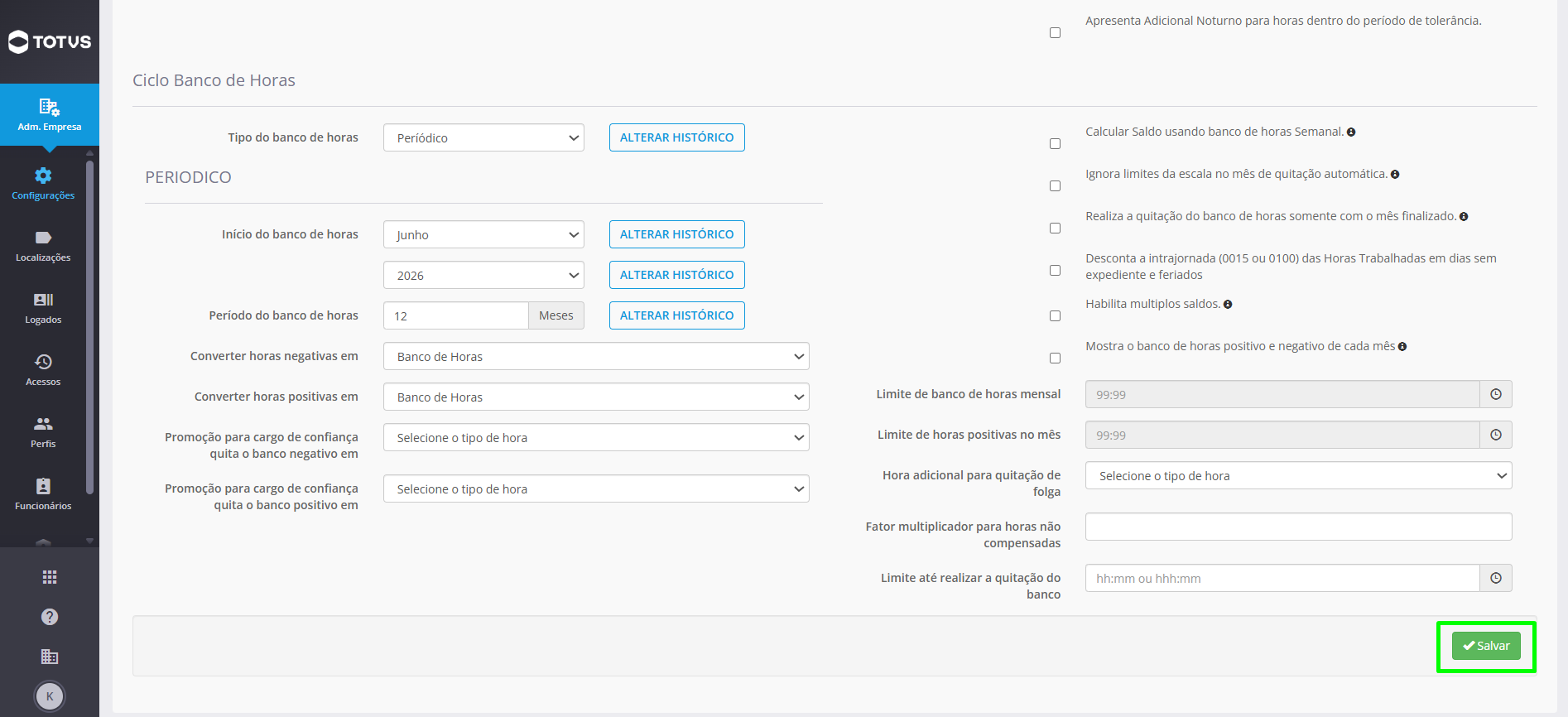Open Localizações in sidebar

coord(43,246)
